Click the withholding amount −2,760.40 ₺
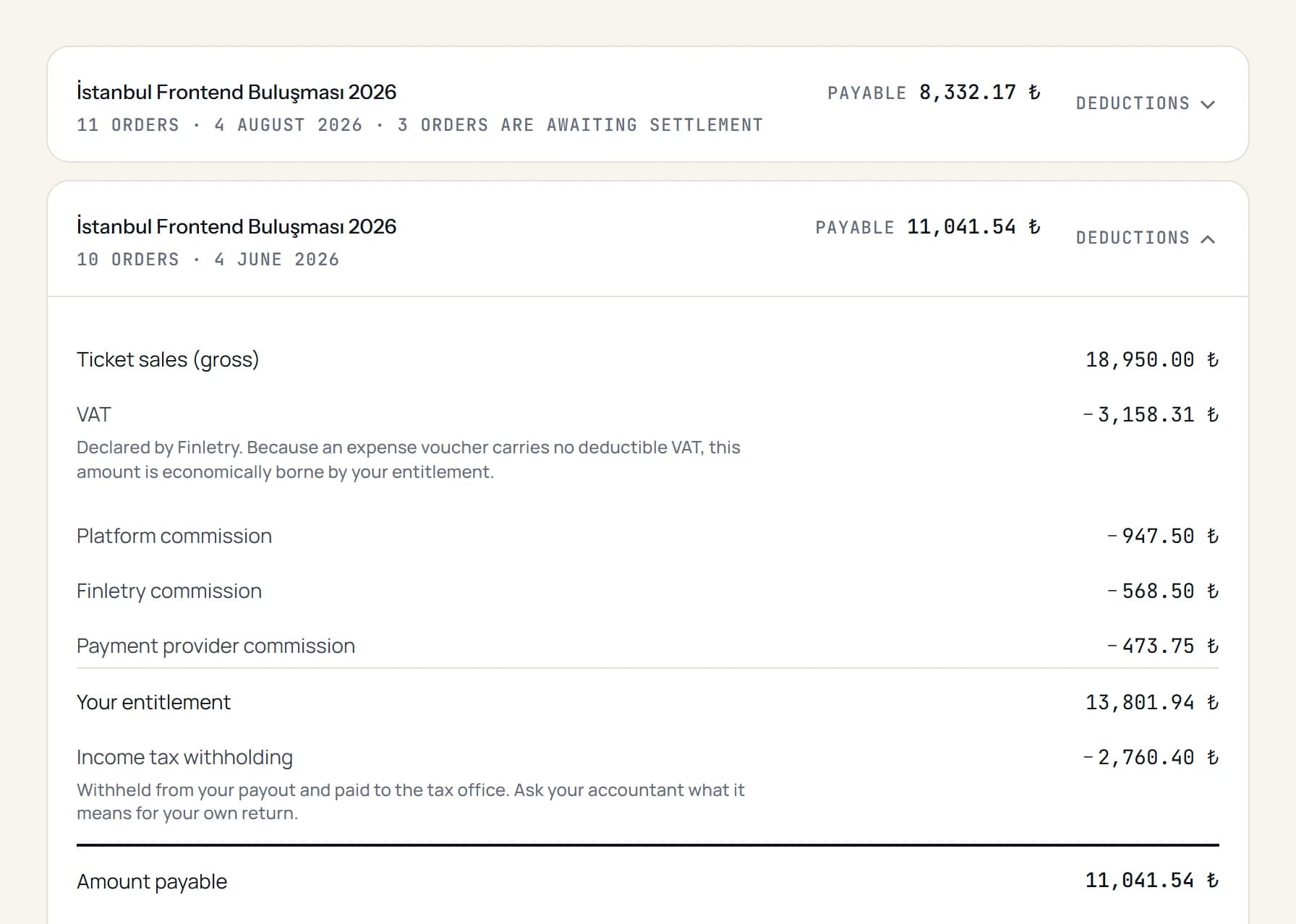Image resolution: width=1296 pixels, height=924 pixels. pyautogui.click(x=1151, y=758)
